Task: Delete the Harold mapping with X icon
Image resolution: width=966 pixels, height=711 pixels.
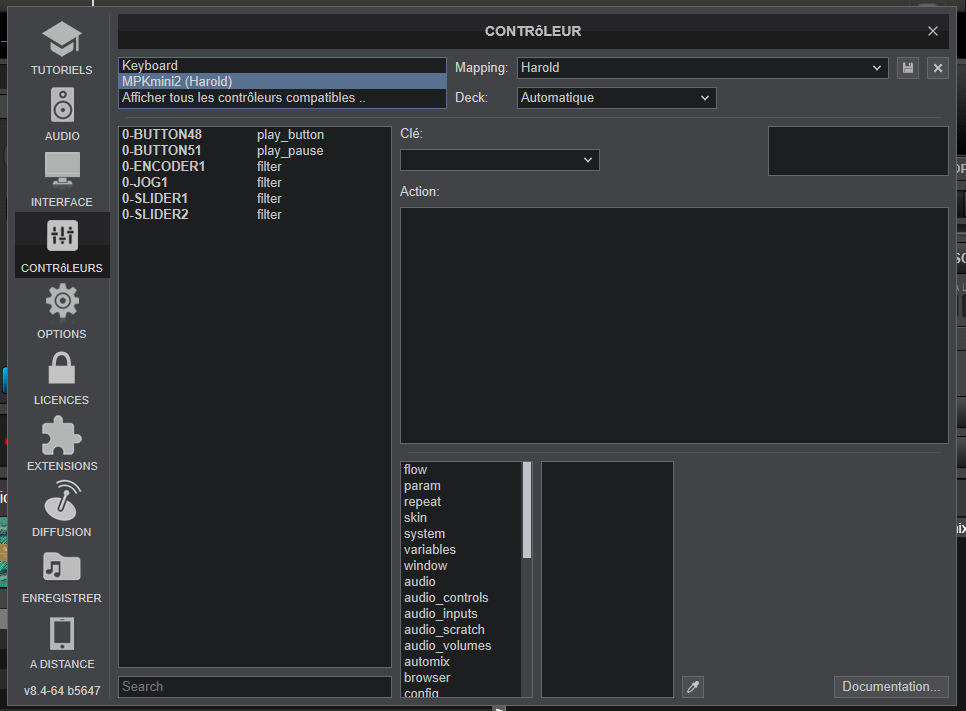Action: tap(938, 68)
